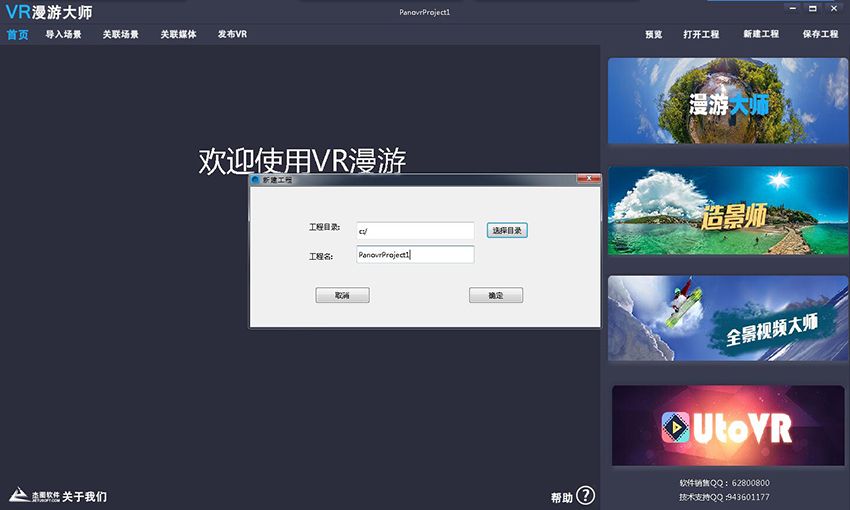850x510 pixels.
Task: Click 预览 in the top toolbar
Action: coord(653,34)
